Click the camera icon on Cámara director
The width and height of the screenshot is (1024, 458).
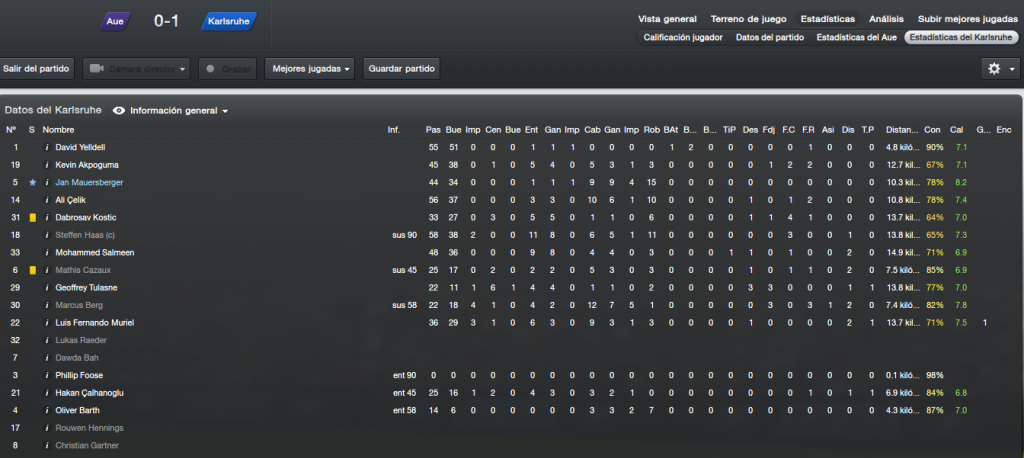click(97, 69)
